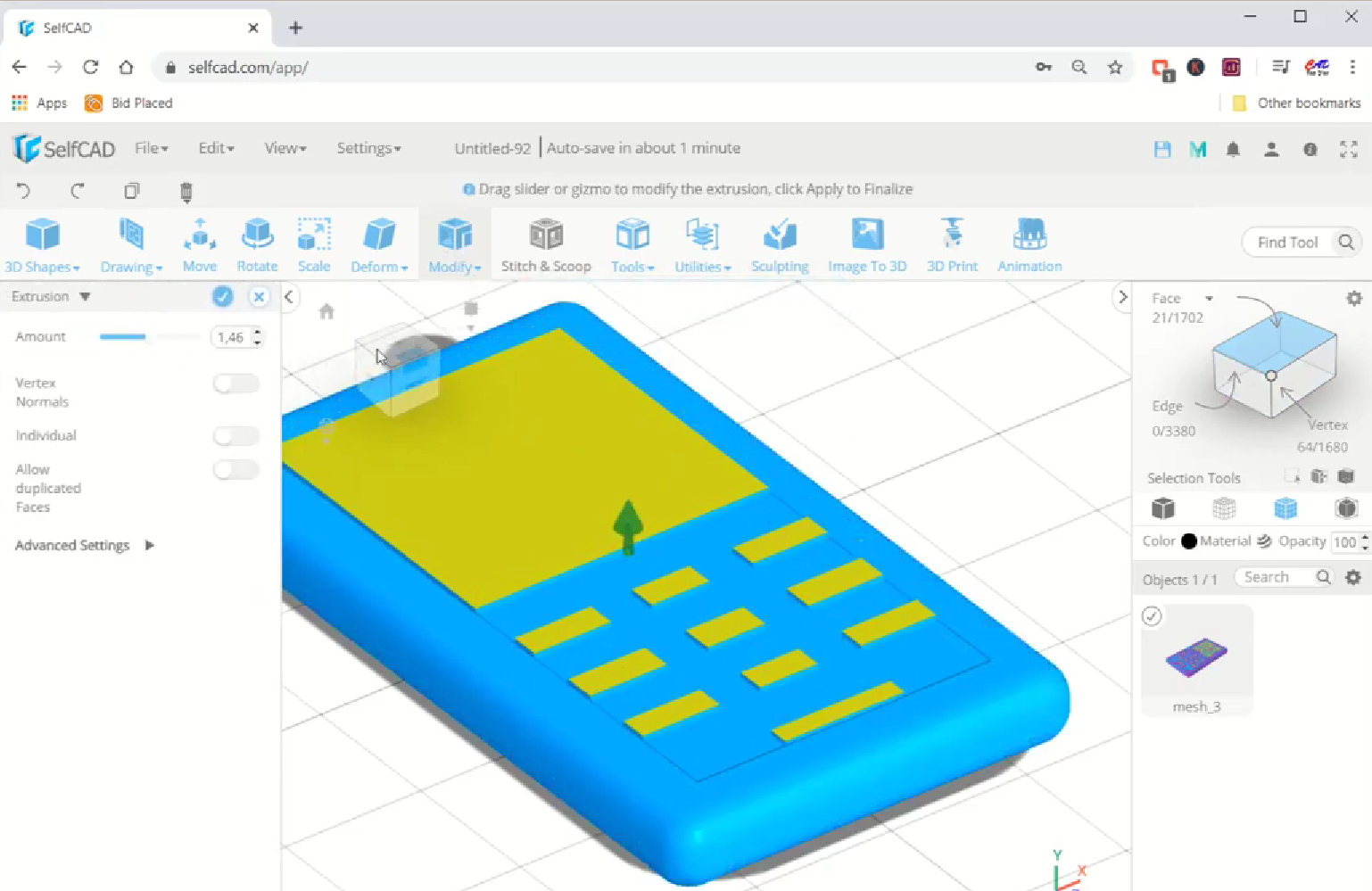
Task: Click the extrusion Amount slider
Action: [150, 336]
